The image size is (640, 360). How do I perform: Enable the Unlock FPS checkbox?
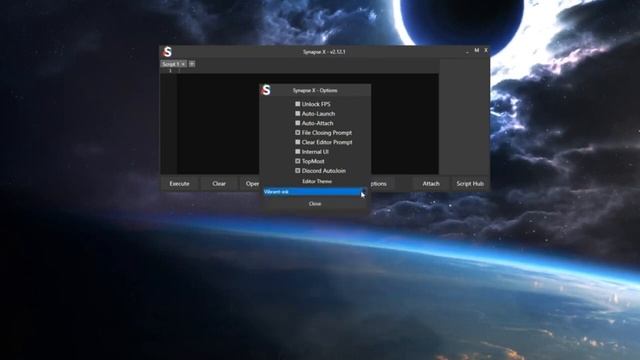click(298, 104)
